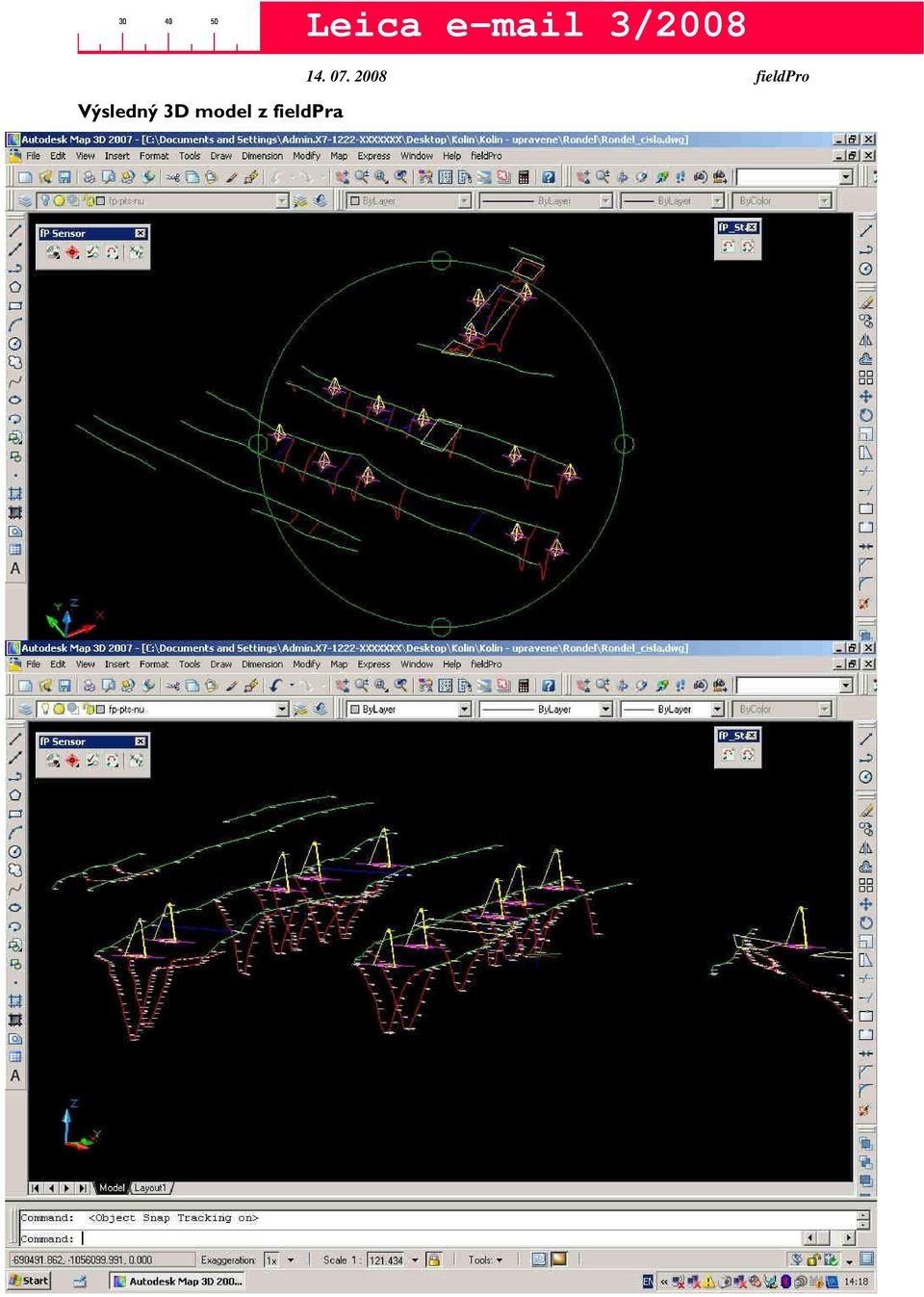Select Zoom Previous in lower window toolbar
The image size is (924, 1297).
point(400,686)
